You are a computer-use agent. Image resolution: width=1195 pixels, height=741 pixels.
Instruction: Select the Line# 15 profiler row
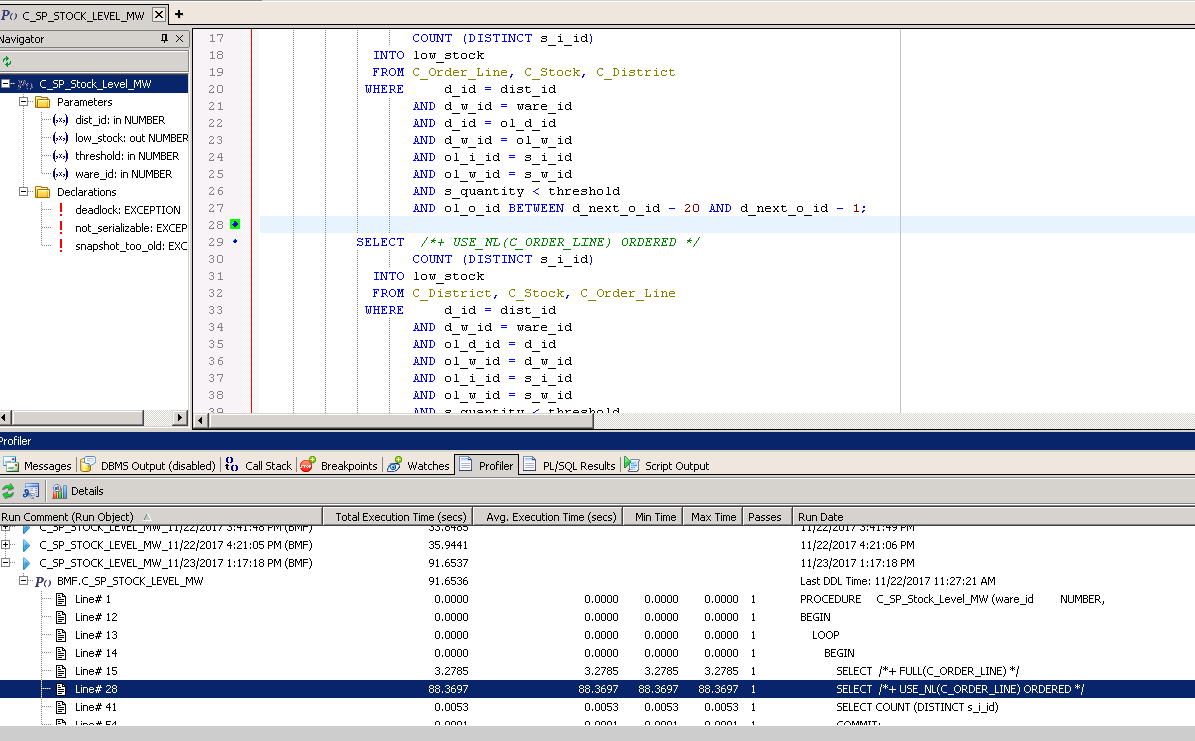(x=96, y=671)
